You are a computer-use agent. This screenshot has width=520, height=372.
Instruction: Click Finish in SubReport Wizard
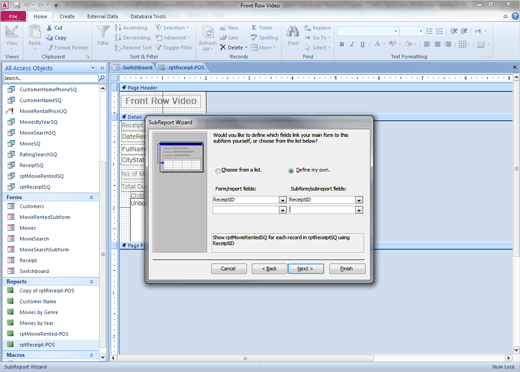(x=347, y=269)
